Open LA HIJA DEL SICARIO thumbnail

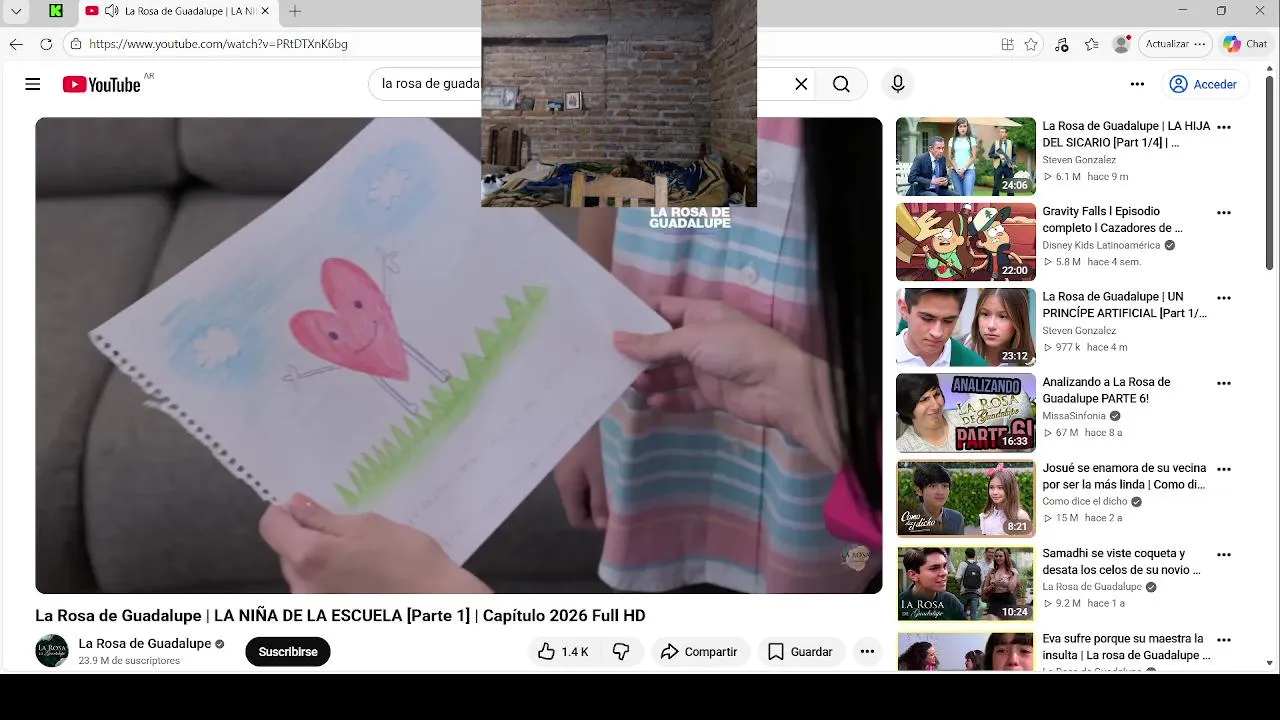point(966,156)
